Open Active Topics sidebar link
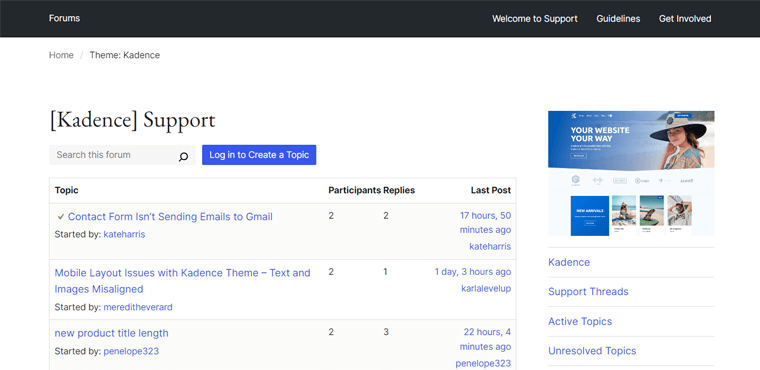760x370 pixels. tap(580, 322)
